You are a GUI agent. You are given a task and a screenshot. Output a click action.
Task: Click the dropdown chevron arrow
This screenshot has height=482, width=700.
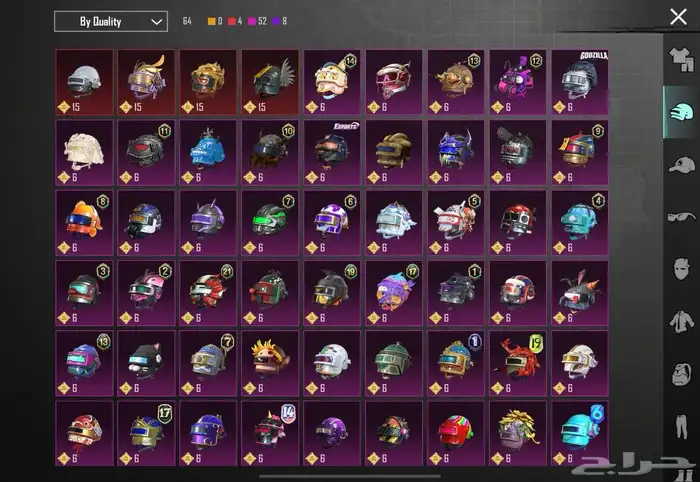(x=156, y=22)
